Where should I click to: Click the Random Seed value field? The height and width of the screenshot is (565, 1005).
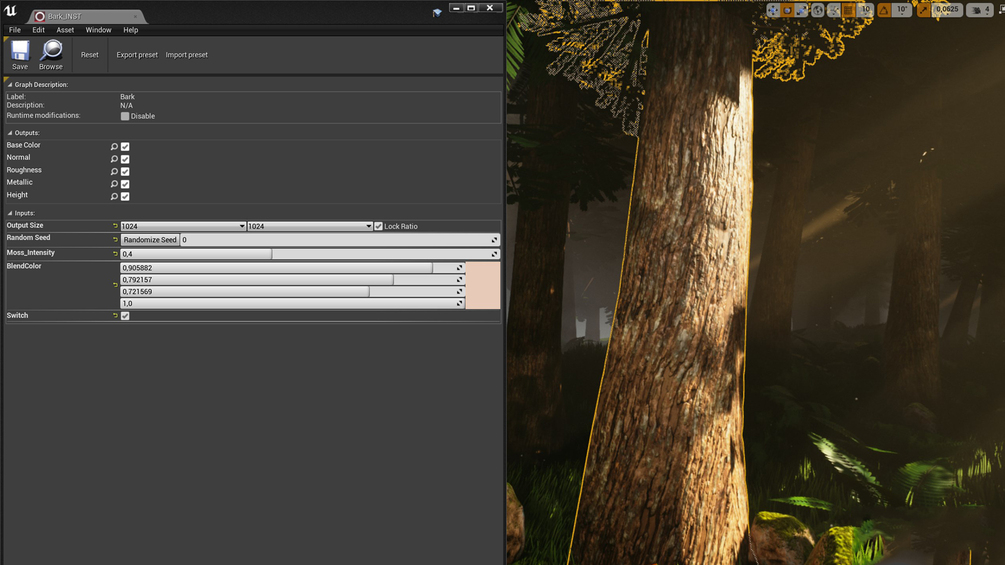pyautogui.click(x=340, y=240)
